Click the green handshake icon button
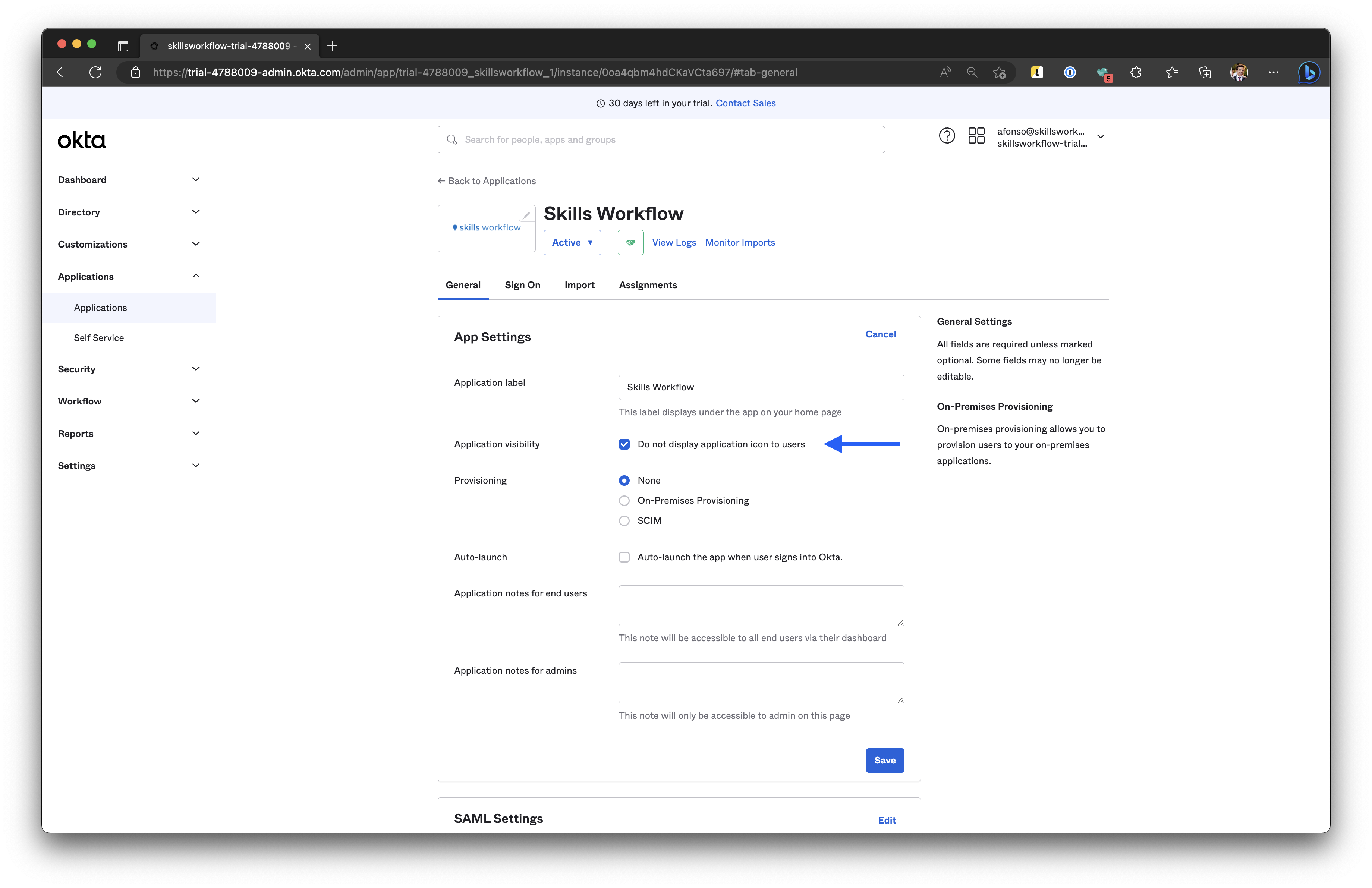 click(631, 243)
